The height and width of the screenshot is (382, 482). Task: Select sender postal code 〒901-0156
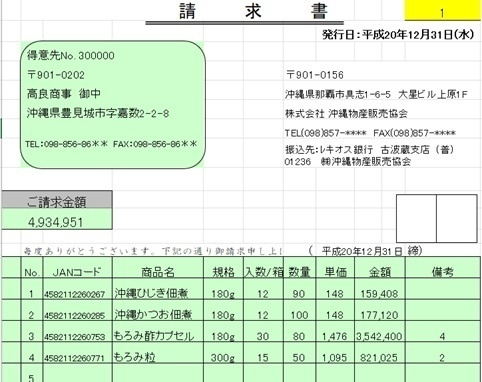tap(315, 75)
